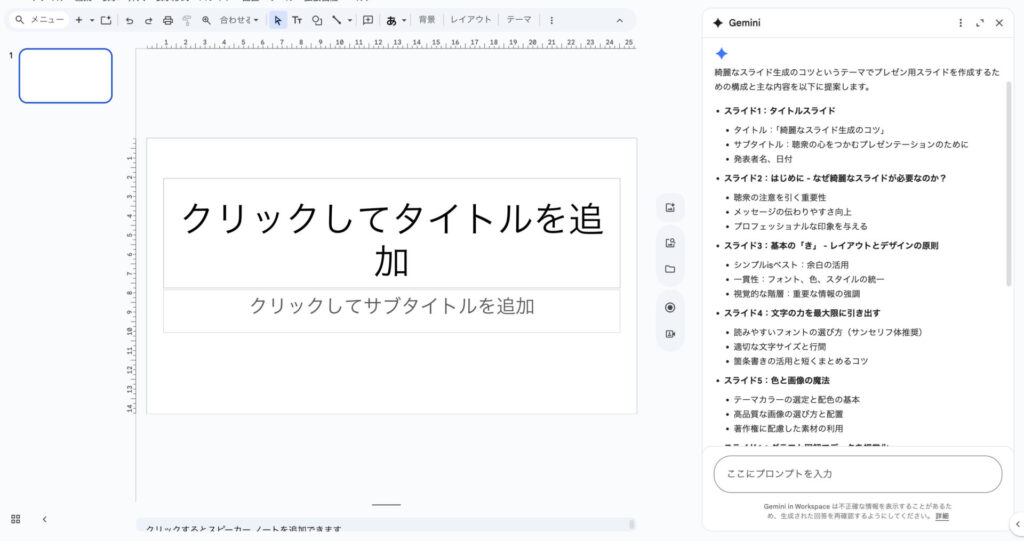Open the レイアウト menu
1024x541 pixels.
[471, 20]
